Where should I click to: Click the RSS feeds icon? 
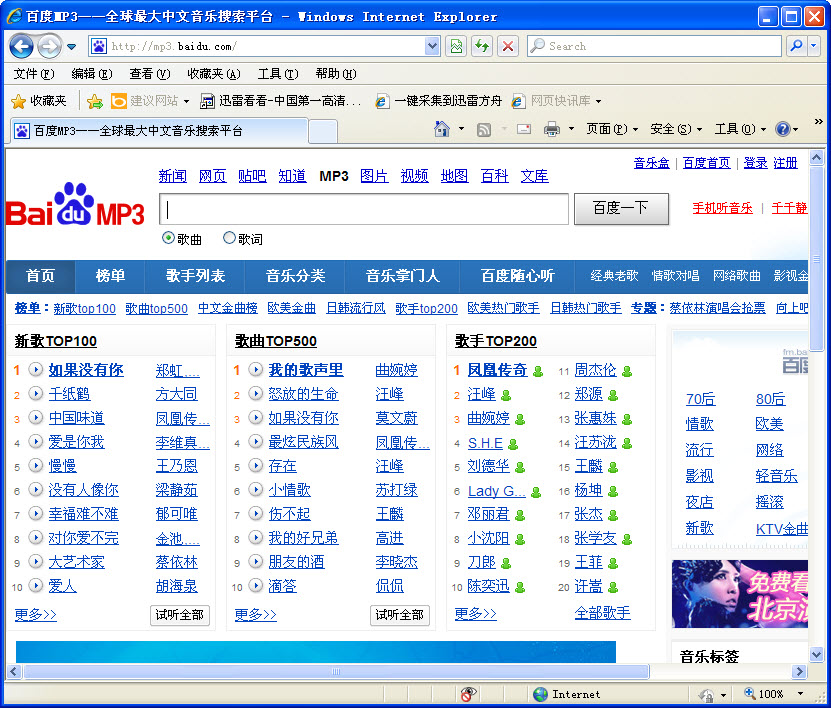tap(483, 130)
